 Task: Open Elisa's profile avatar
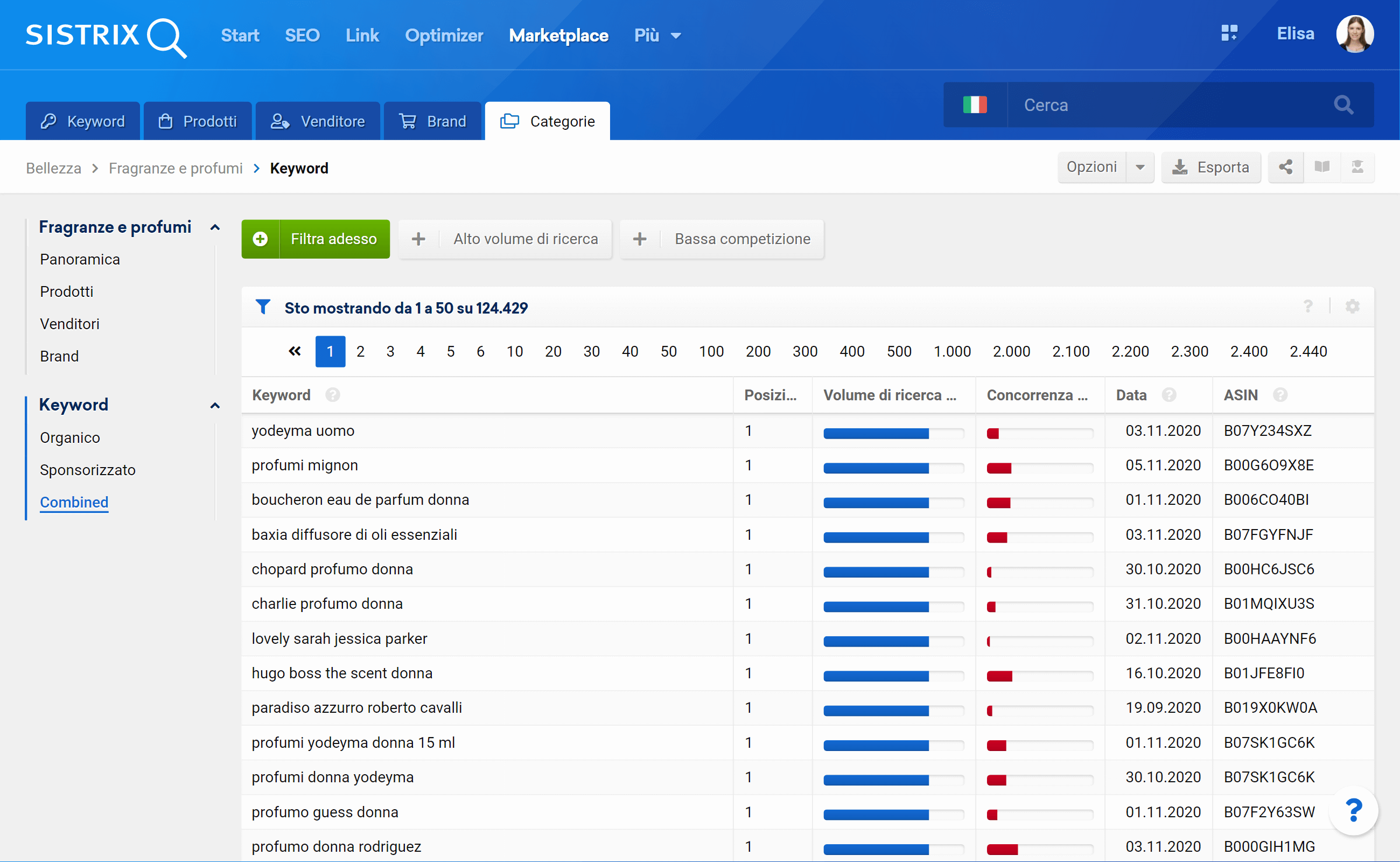click(x=1354, y=33)
